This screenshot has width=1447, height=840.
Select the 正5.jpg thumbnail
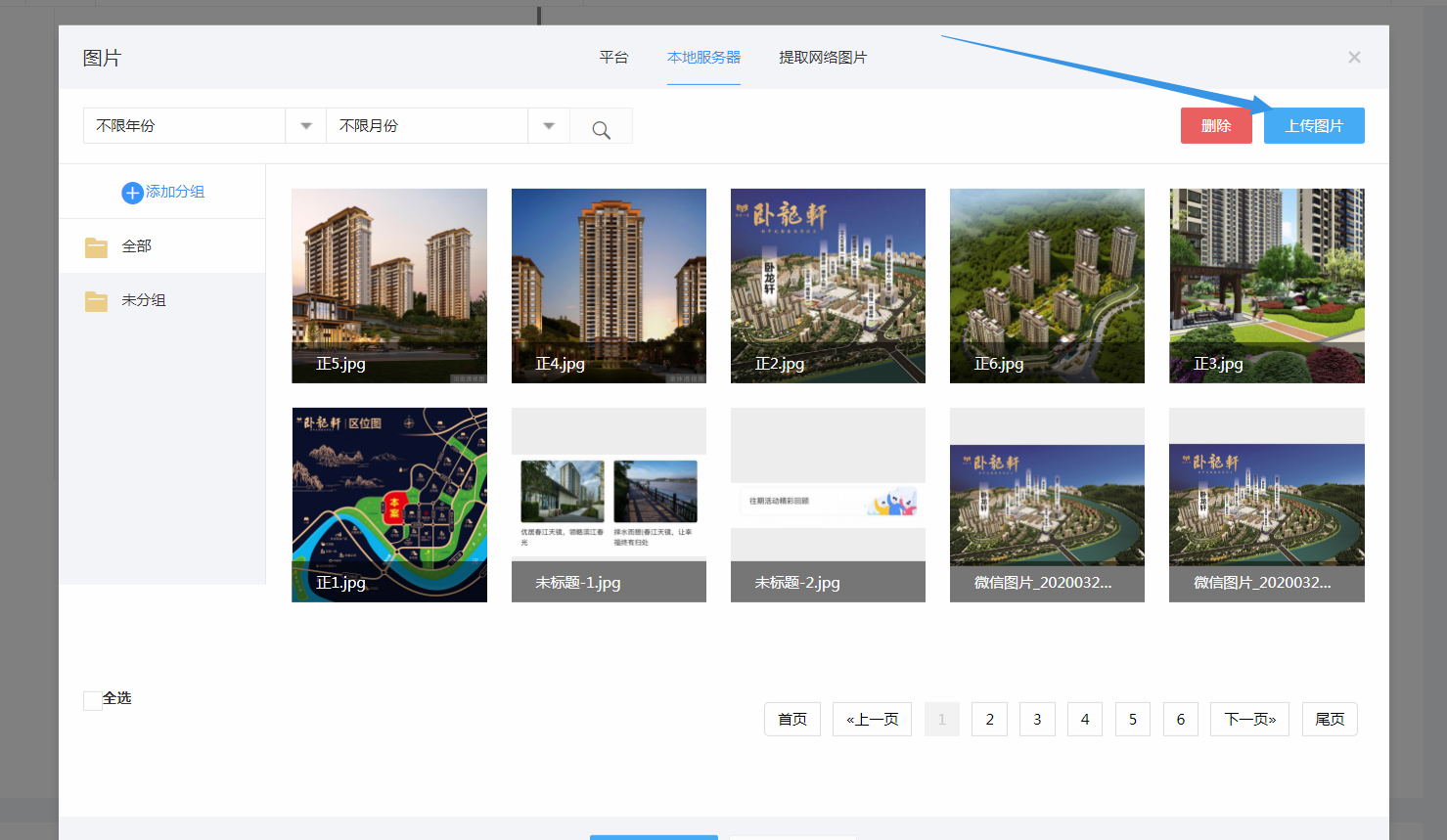[389, 285]
